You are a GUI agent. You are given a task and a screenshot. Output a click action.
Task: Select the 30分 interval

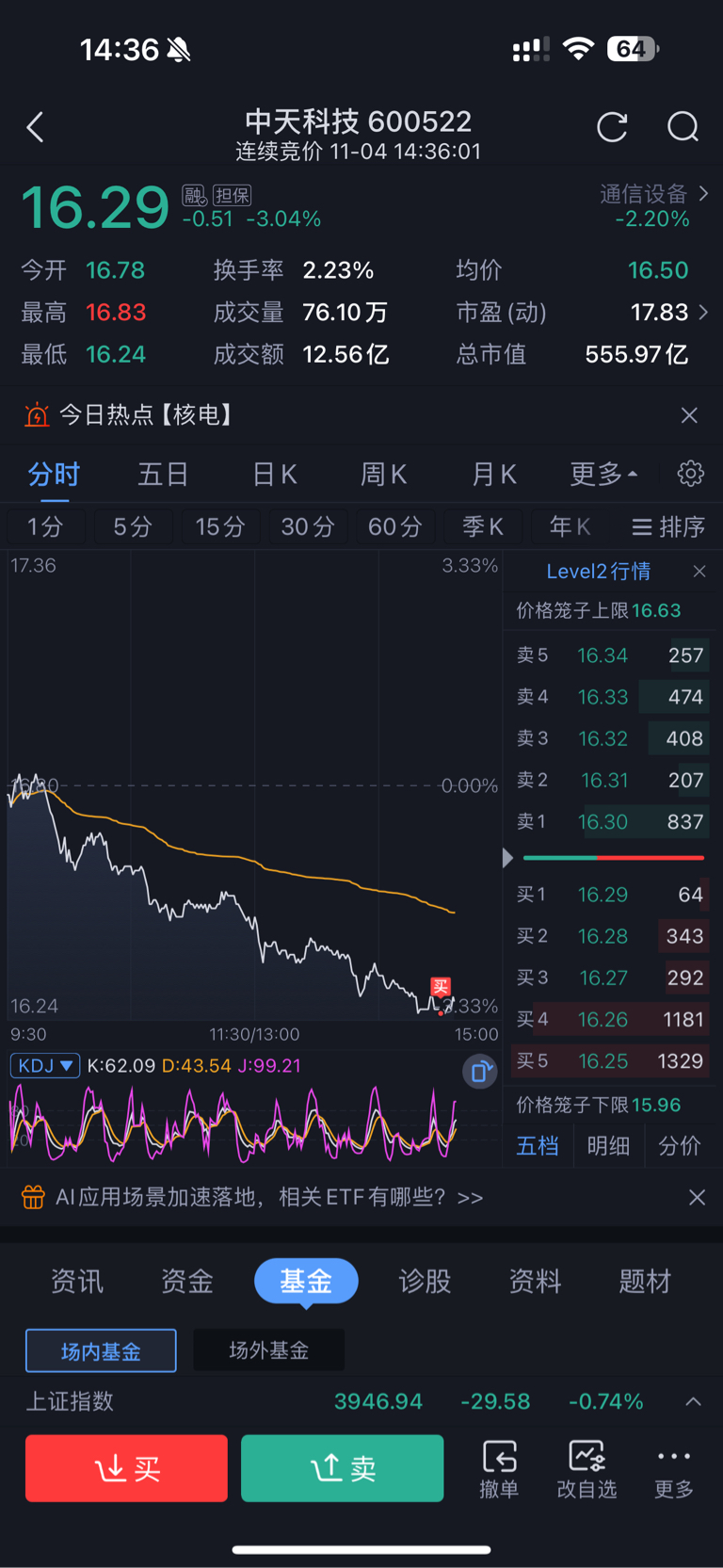(x=308, y=526)
